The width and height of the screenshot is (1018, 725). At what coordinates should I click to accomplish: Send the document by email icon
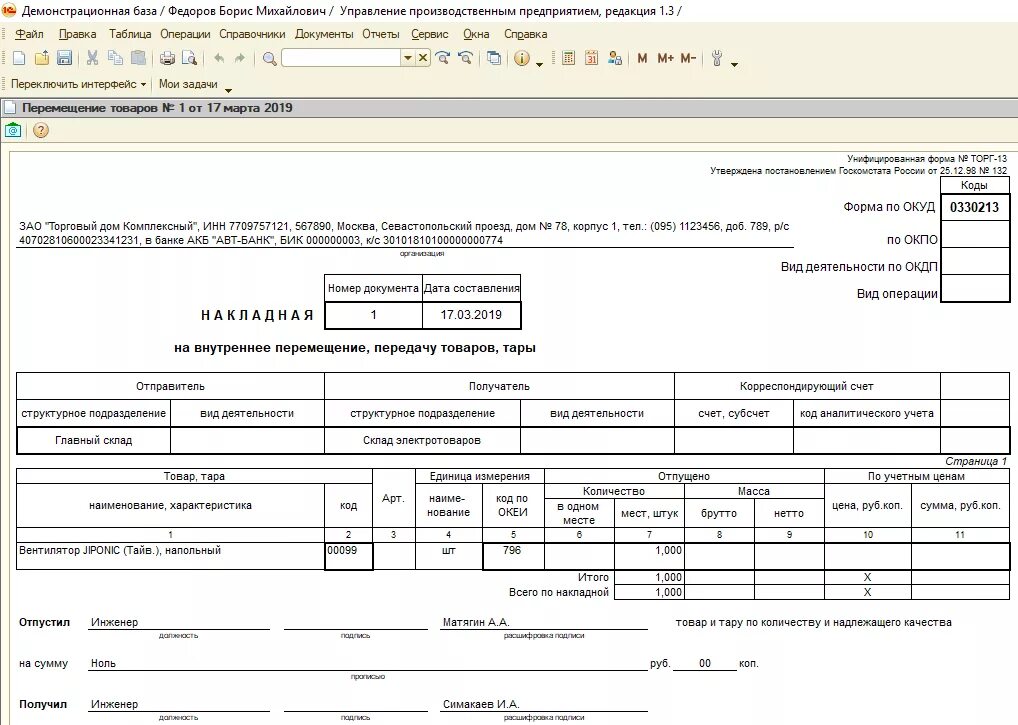click(13, 130)
